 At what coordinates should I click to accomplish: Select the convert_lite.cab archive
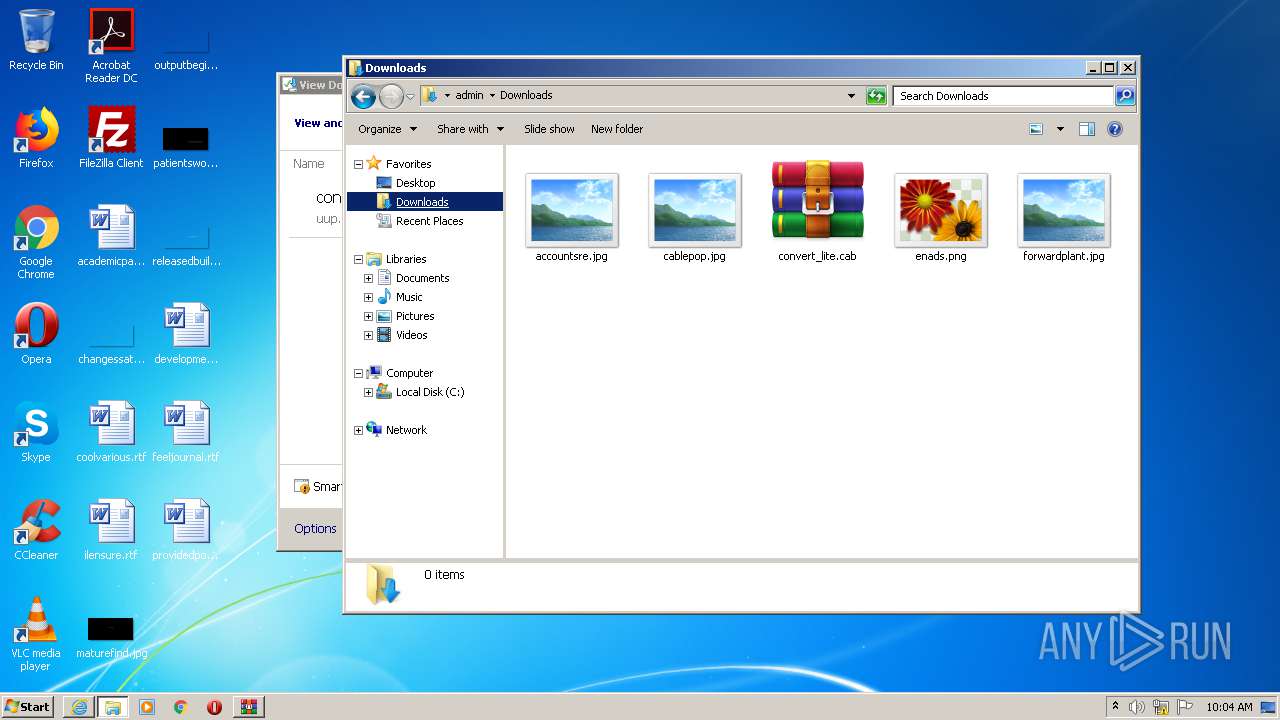[818, 212]
